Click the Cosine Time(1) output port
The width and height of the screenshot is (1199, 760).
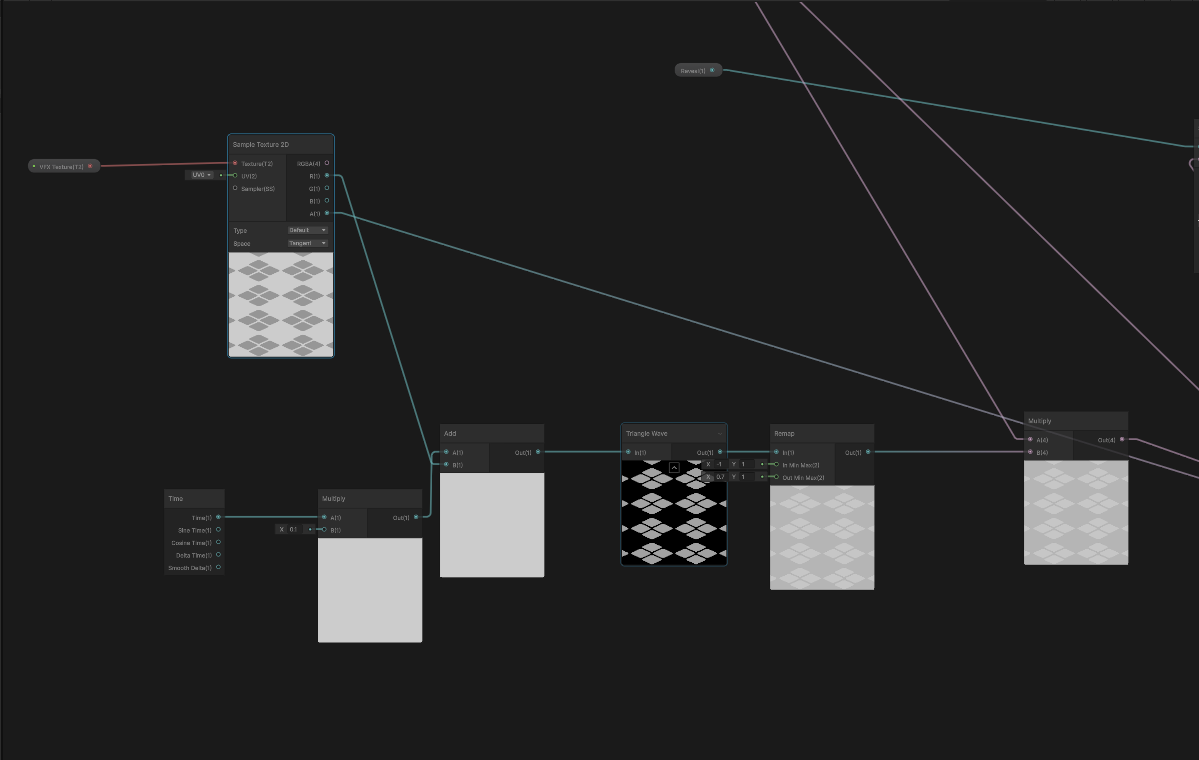coord(218,542)
